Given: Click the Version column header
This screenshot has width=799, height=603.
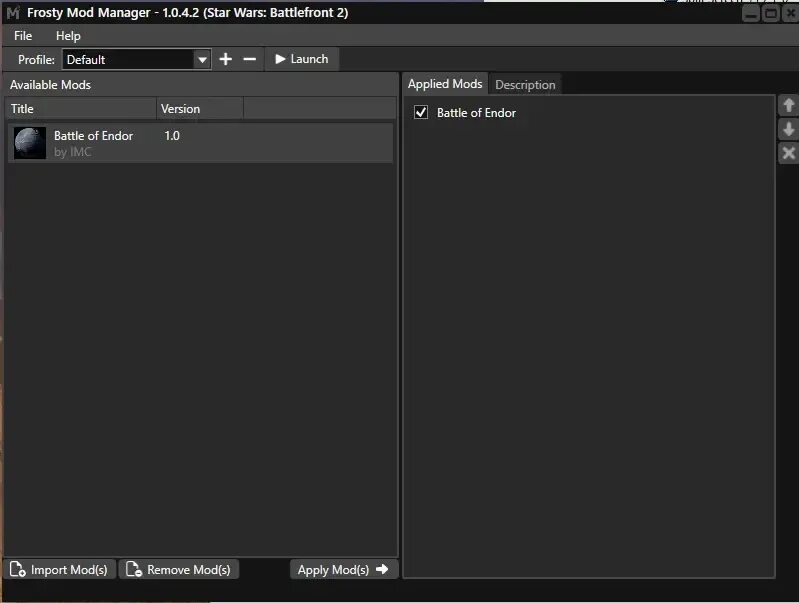Looking at the screenshot, I should coord(200,109).
